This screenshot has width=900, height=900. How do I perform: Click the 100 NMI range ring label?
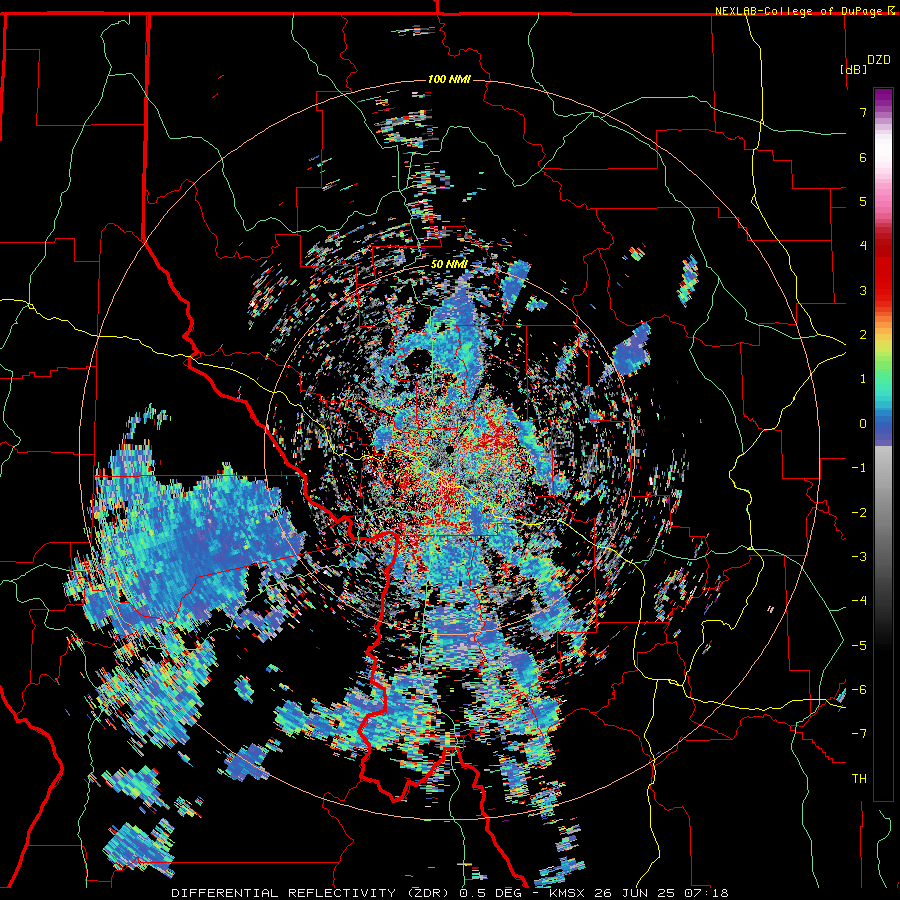[449, 79]
